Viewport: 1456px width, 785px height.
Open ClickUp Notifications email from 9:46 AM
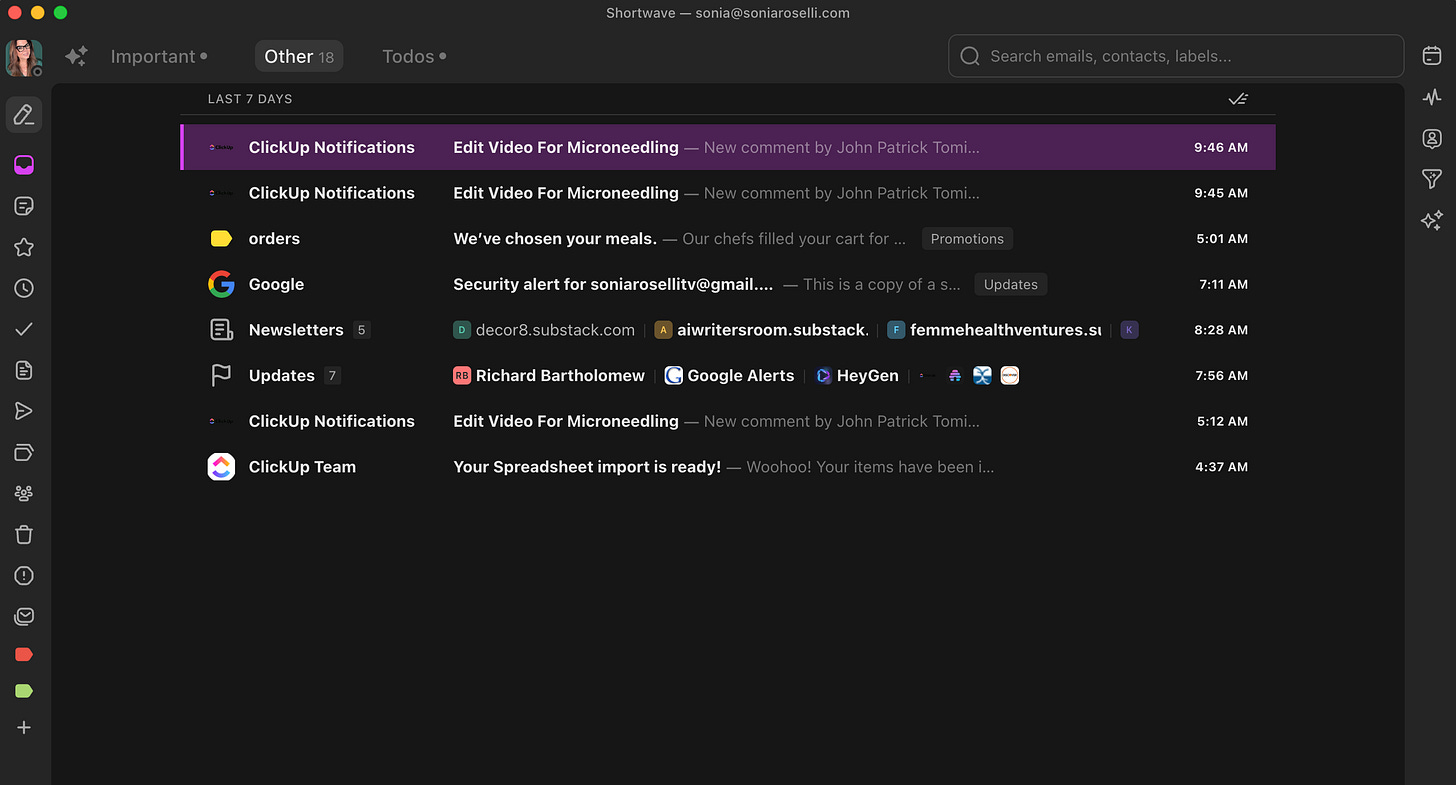point(728,147)
